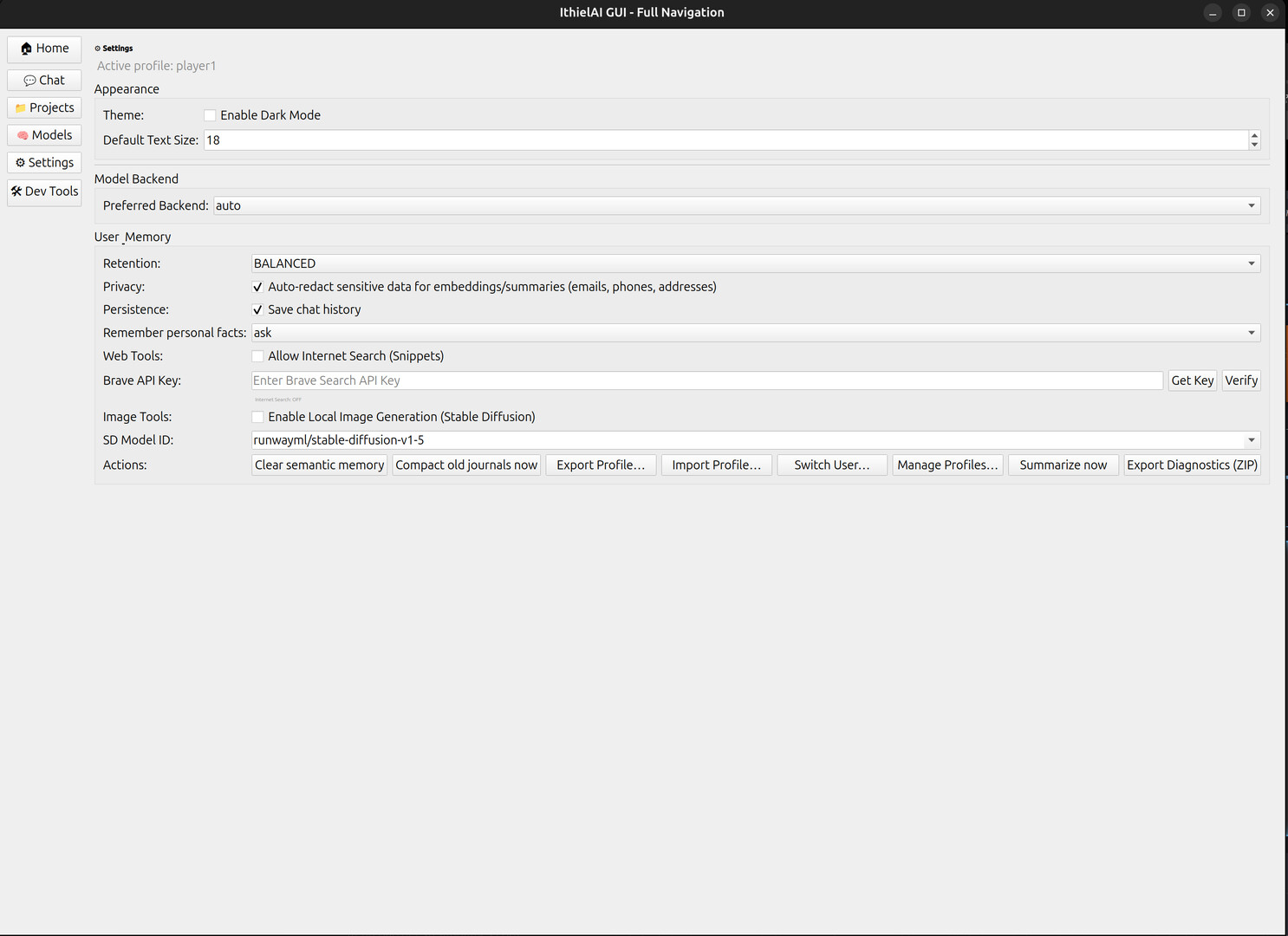Viewport: 1288px width, 936px height.
Task: Uncheck Auto-redact sensitive data option
Action: tap(257, 286)
